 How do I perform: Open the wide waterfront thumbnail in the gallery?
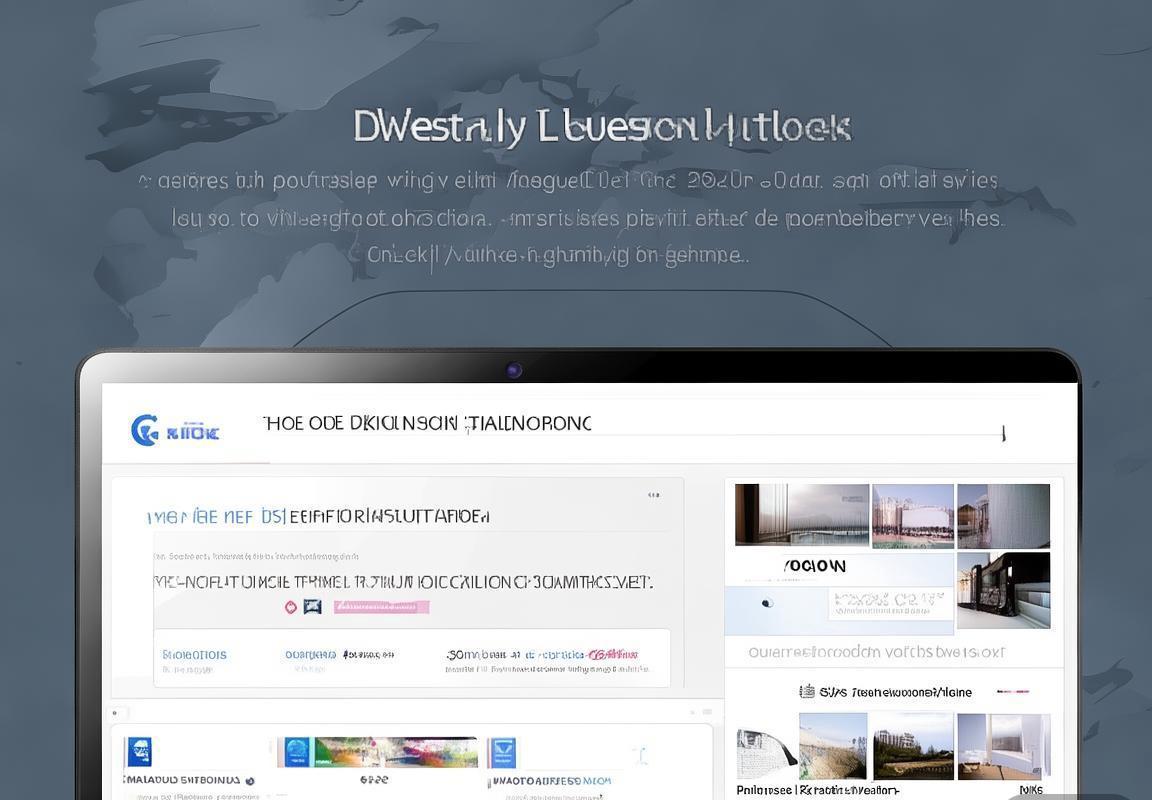[802, 514]
